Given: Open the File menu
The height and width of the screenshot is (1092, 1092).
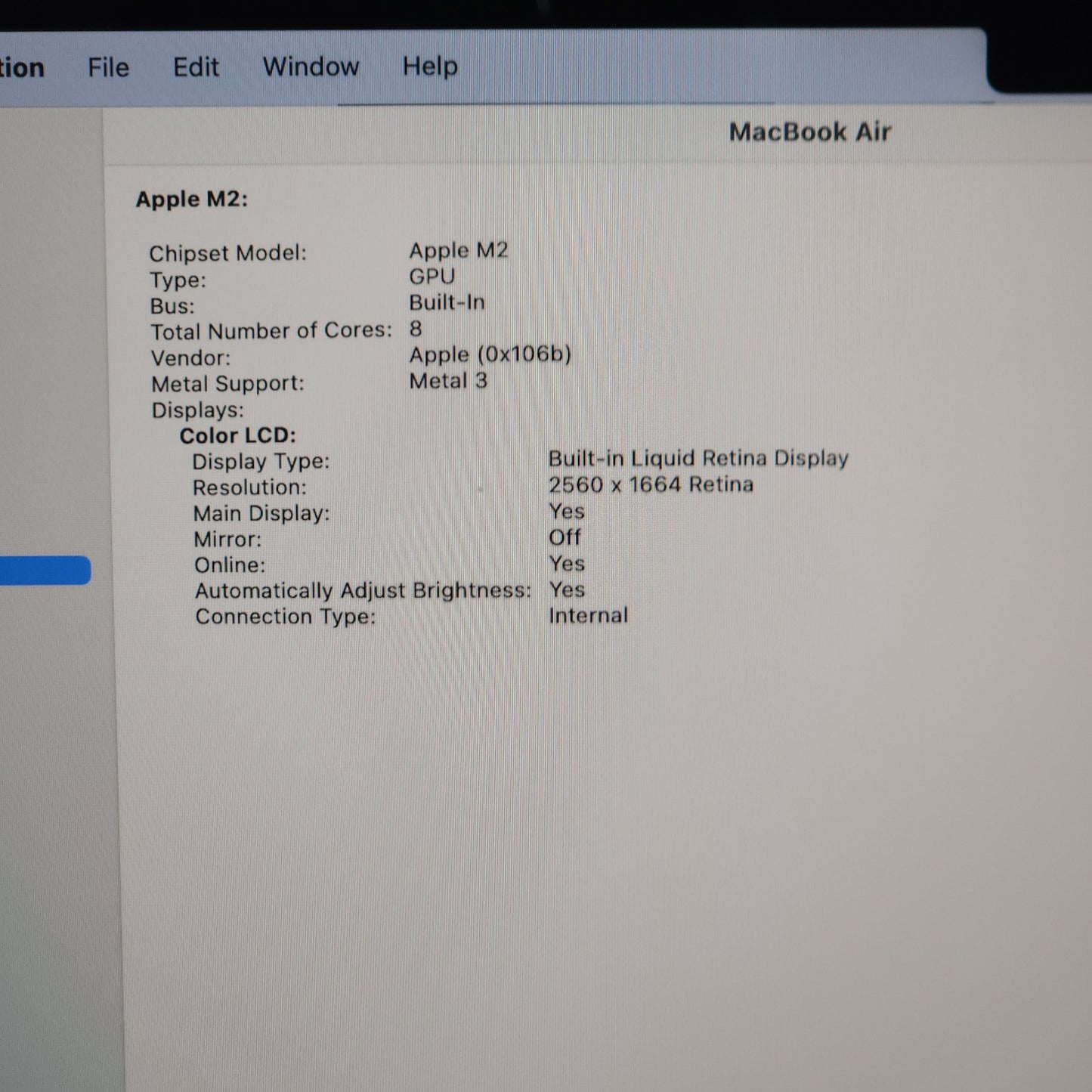Looking at the screenshot, I should click(x=108, y=67).
